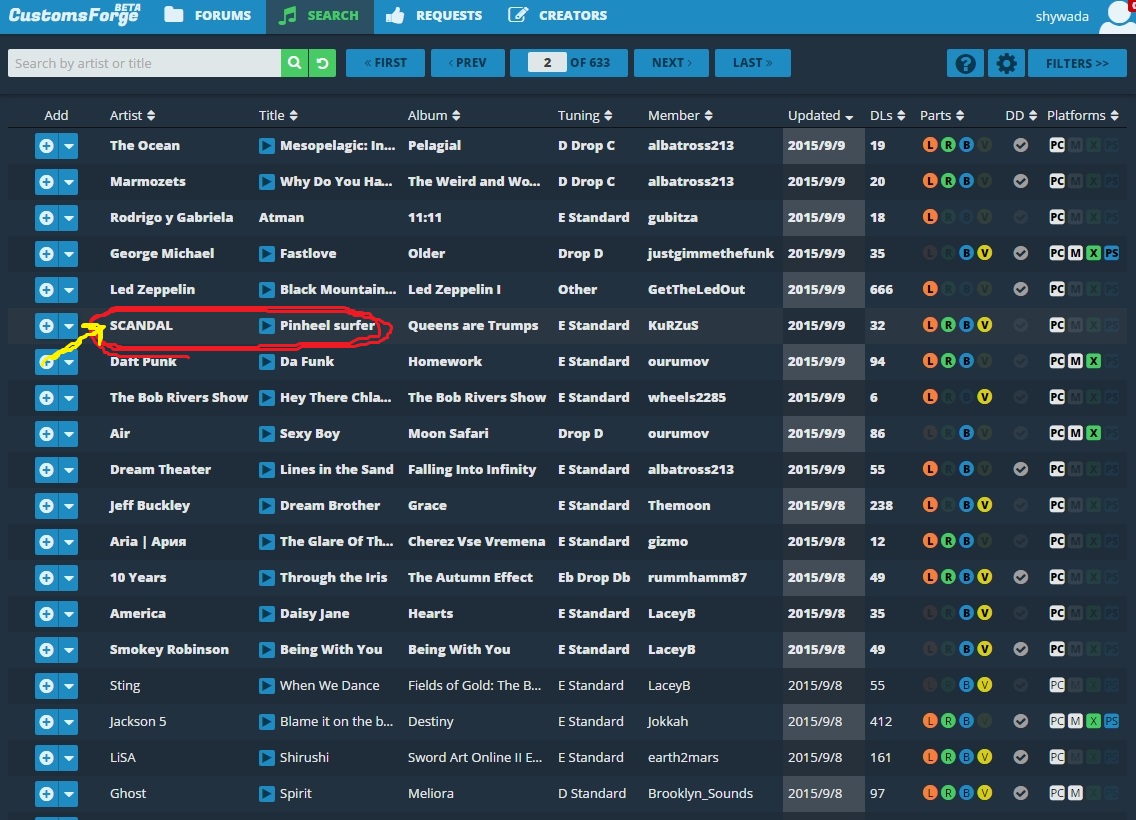1136x820 pixels.
Task: Open dropdown arrow for America row
Action: click(68, 614)
